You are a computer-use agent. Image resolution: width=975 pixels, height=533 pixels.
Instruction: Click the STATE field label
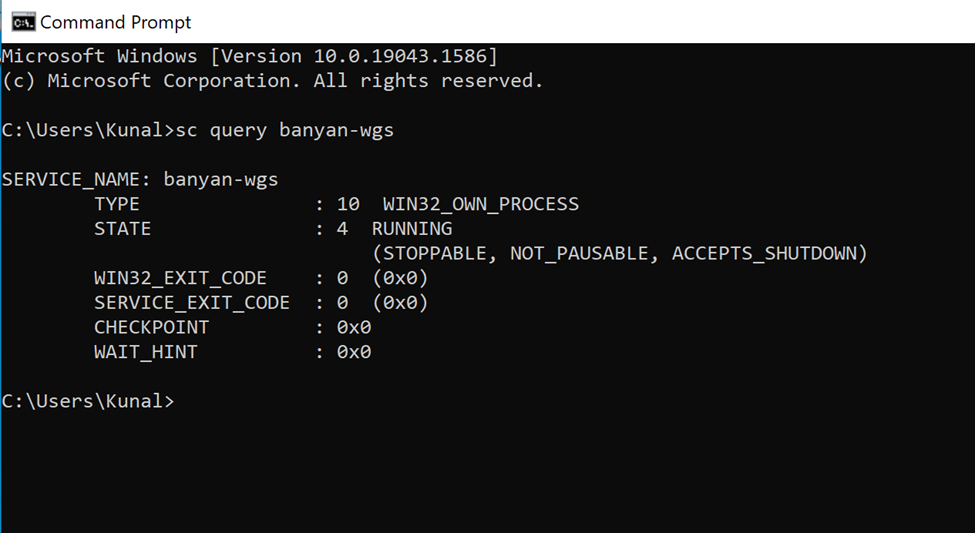coord(122,229)
